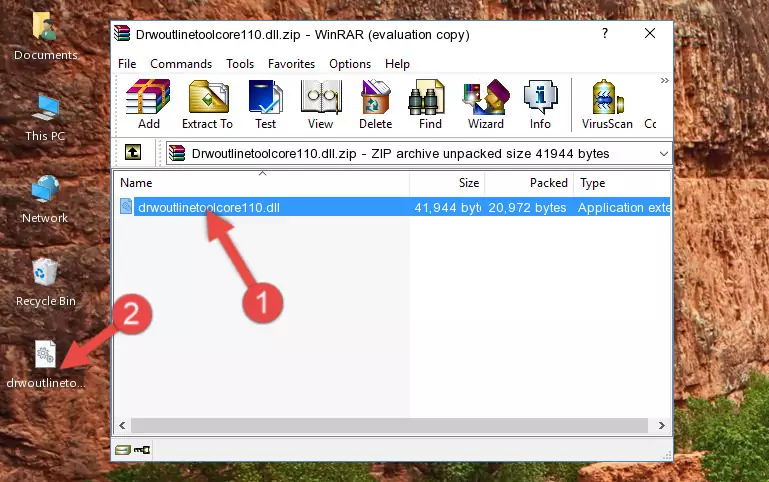The image size is (769, 482).
Task: Show archive Info
Action: (540, 104)
